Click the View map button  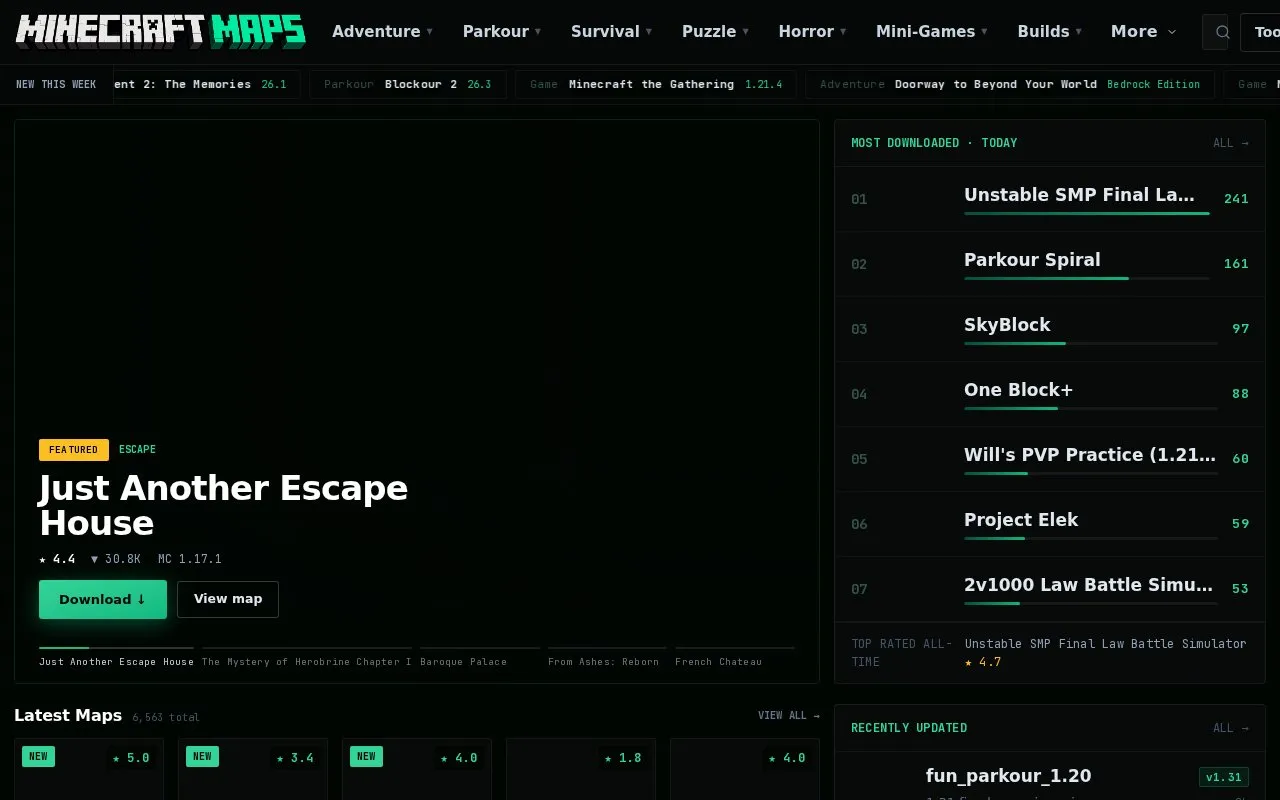pos(228,599)
